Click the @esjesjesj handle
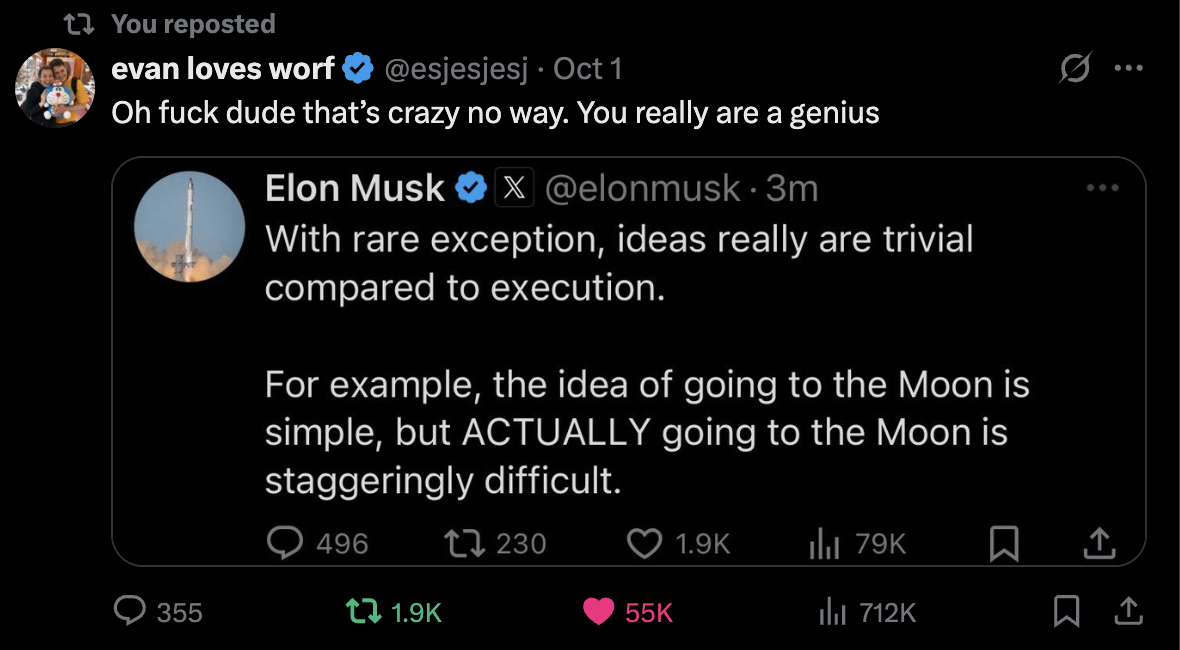Screen dimensions: 1180x650 pyautogui.click(x=456, y=69)
